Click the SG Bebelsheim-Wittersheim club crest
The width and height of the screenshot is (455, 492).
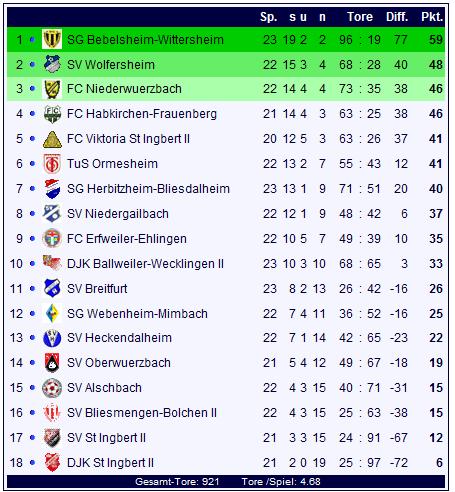pyautogui.click(x=52, y=39)
